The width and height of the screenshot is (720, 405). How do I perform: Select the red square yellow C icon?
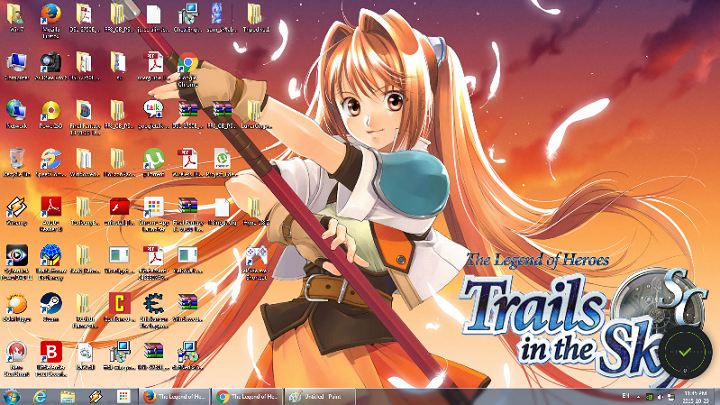pyautogui.click(x=119, y=307)
